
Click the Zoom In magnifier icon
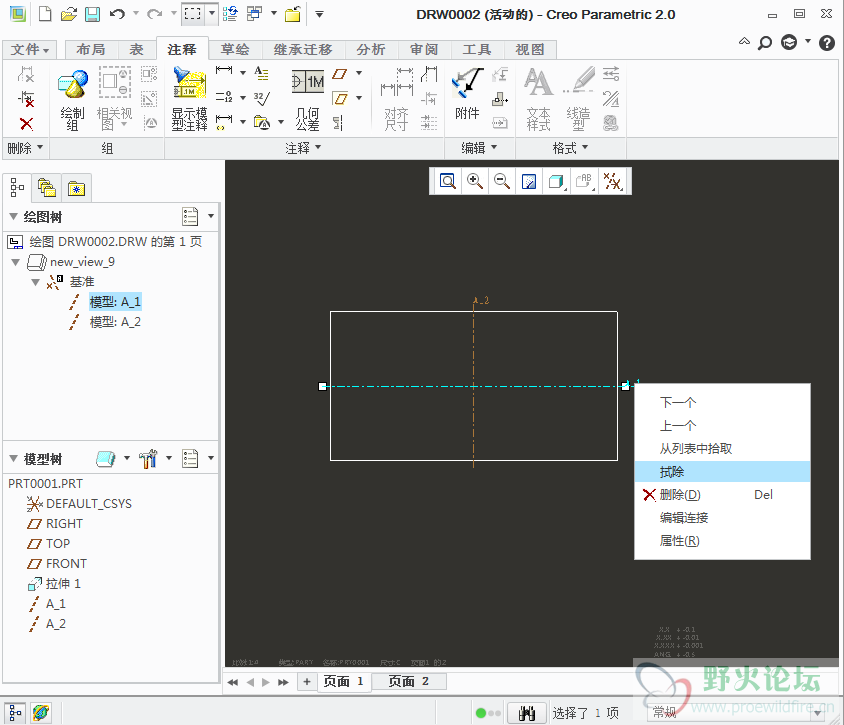[x=474, y=181]
